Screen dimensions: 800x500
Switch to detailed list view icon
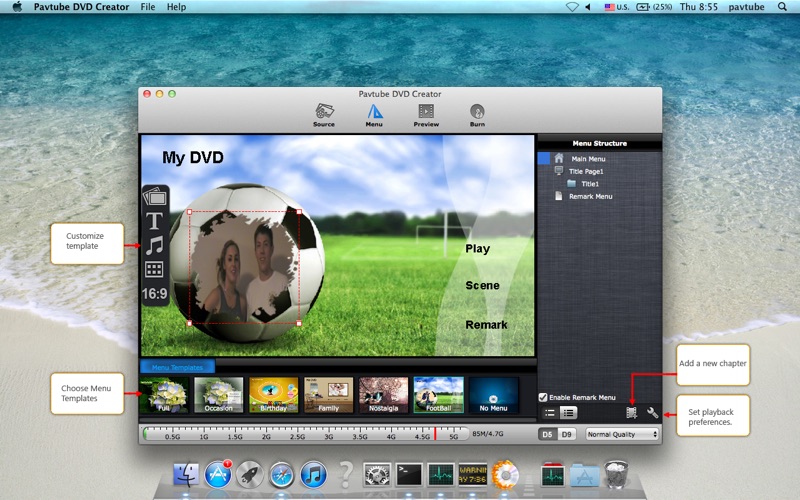point(568,413)
